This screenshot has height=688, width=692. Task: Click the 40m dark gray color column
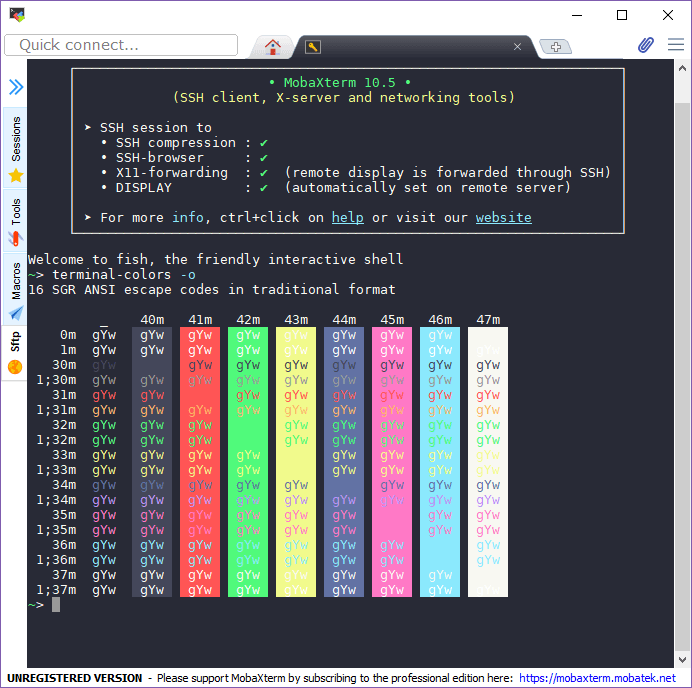pos(152,462)
